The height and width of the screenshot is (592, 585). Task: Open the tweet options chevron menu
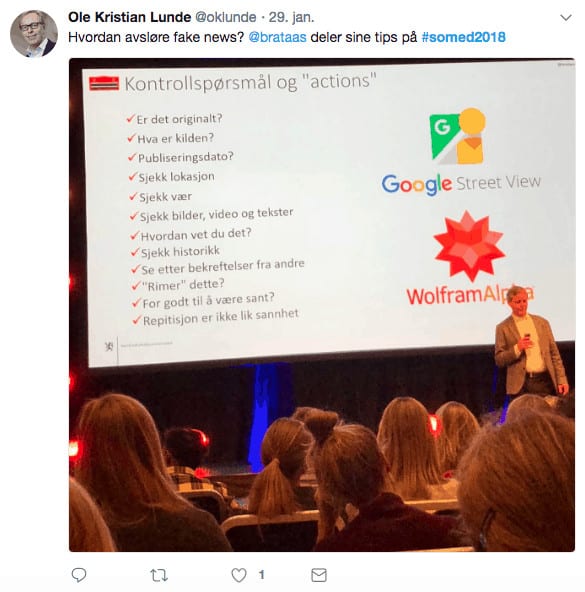(565, 18)
